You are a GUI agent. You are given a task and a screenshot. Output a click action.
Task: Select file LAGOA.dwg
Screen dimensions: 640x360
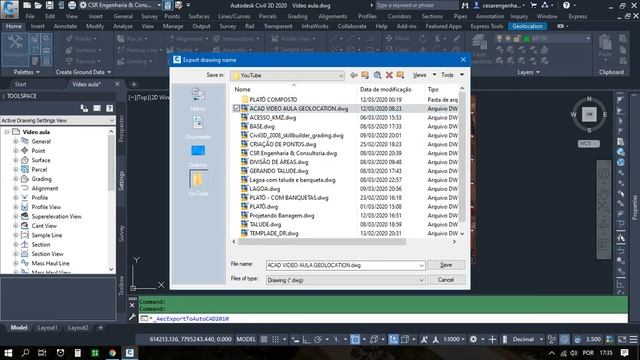[x=264, y=189]
